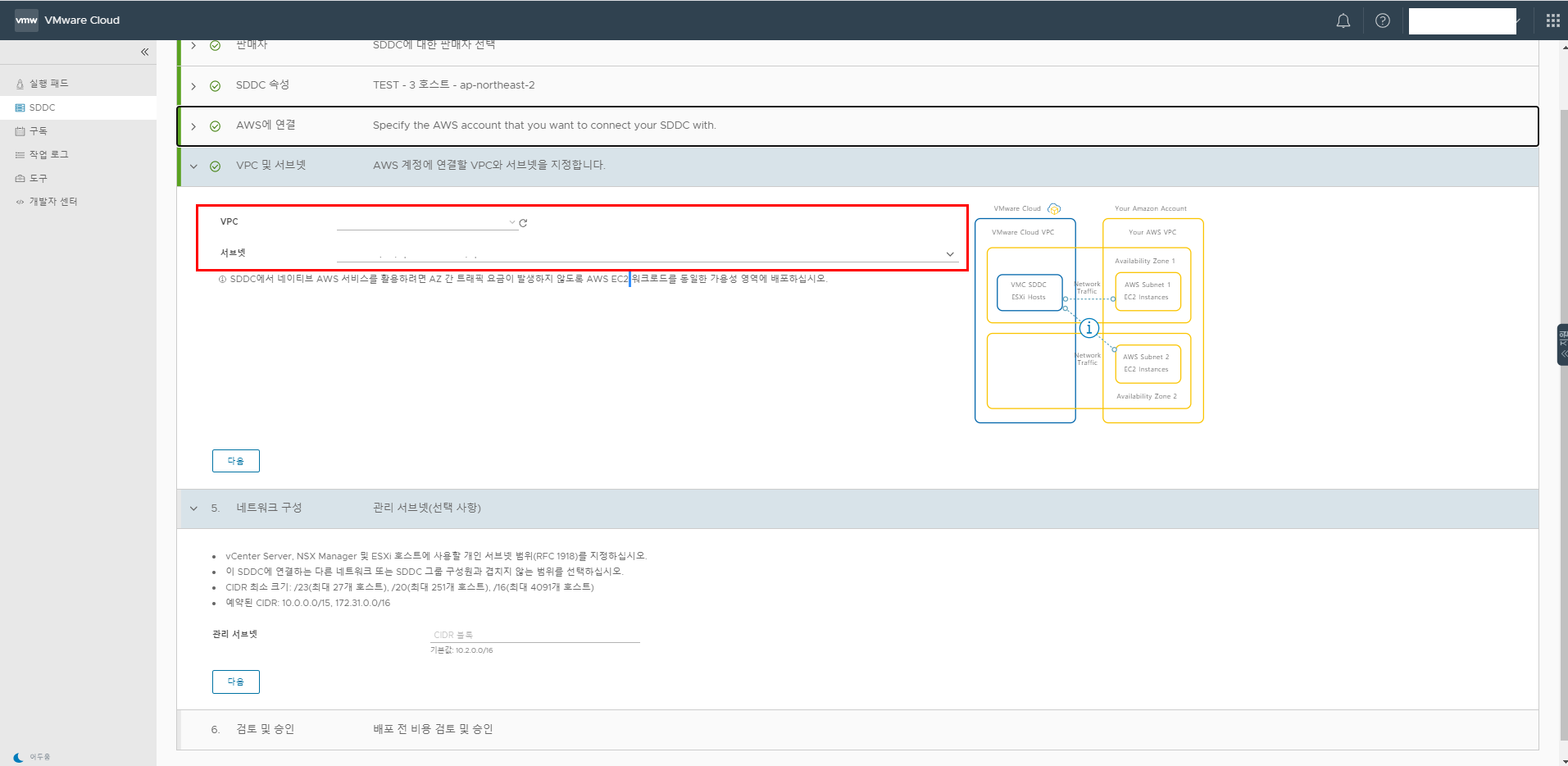This screenshot has height=766, width=1568.
Task: Refresh the VPC list icon
Action: click(523, 223)
